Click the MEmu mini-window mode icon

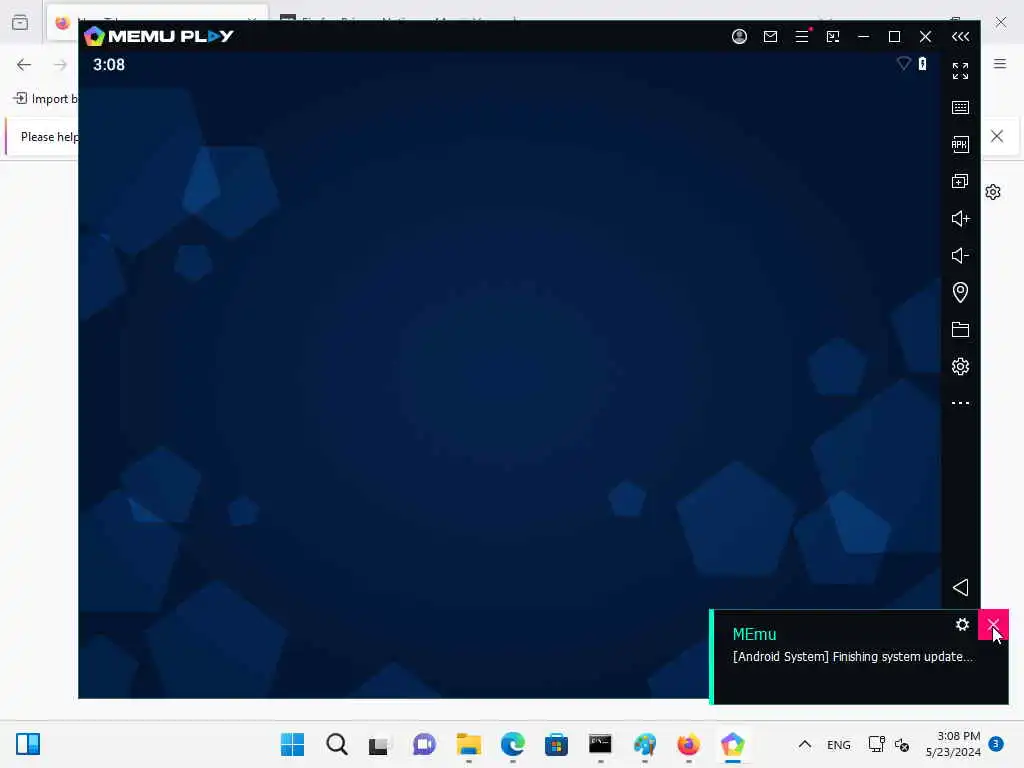click(x=833, y=37)
